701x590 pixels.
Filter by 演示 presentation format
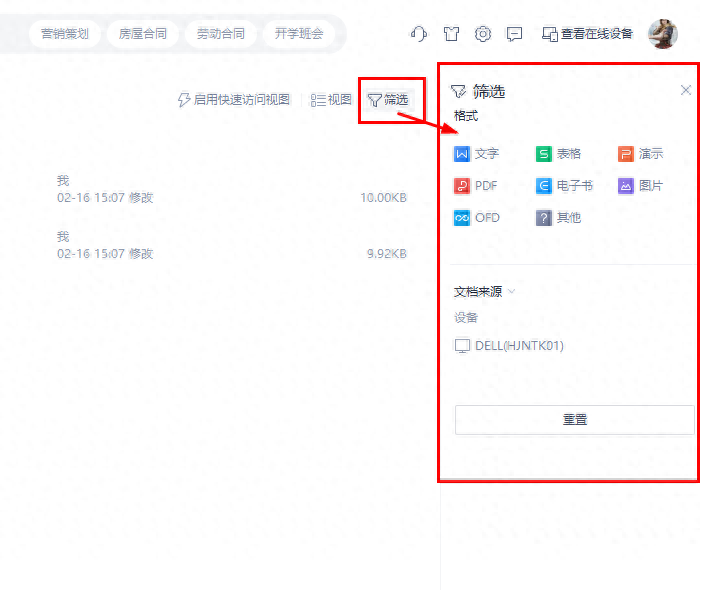(x=641, y=154)
